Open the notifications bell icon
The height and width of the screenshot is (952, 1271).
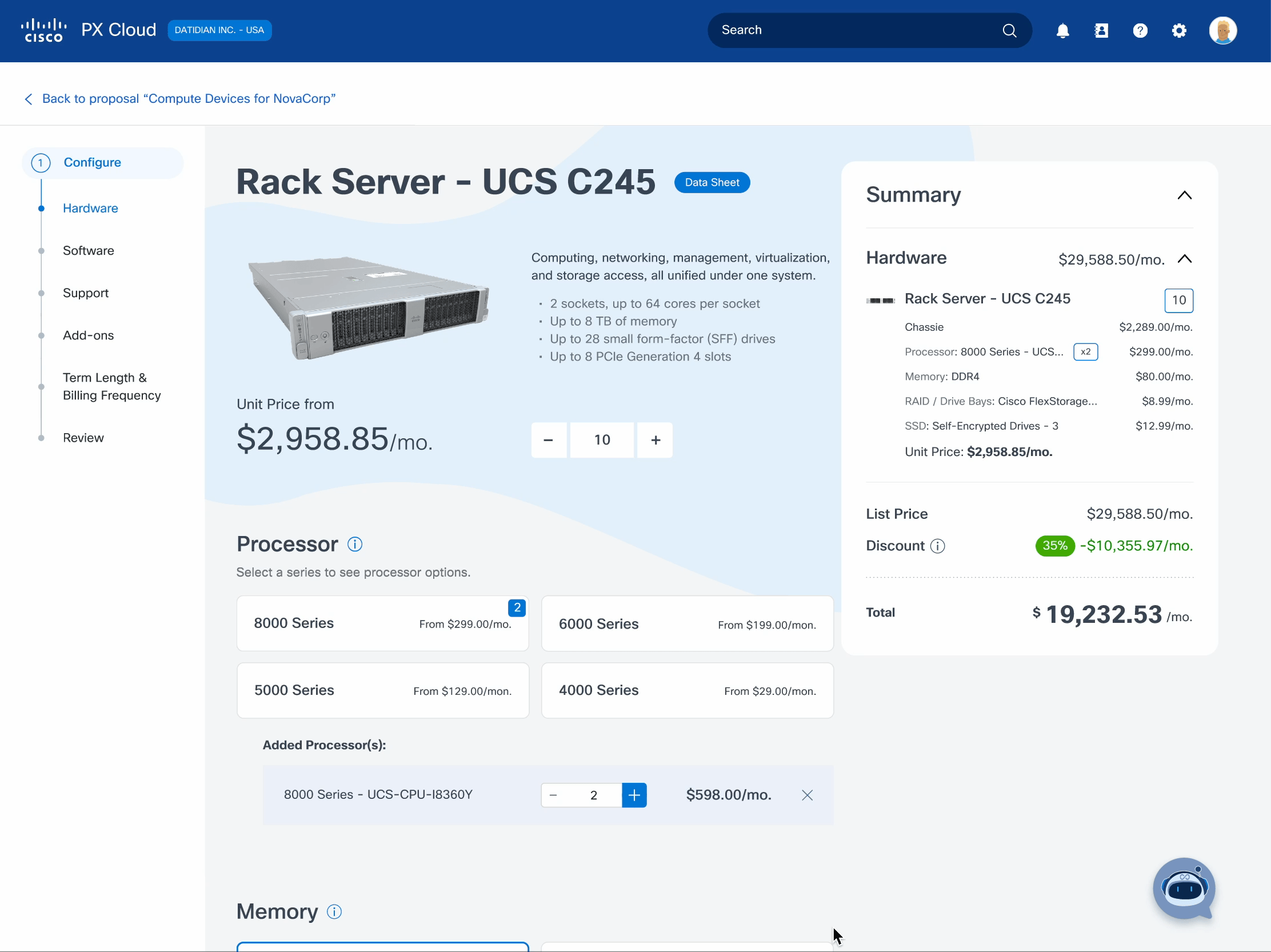[1062, 30]
